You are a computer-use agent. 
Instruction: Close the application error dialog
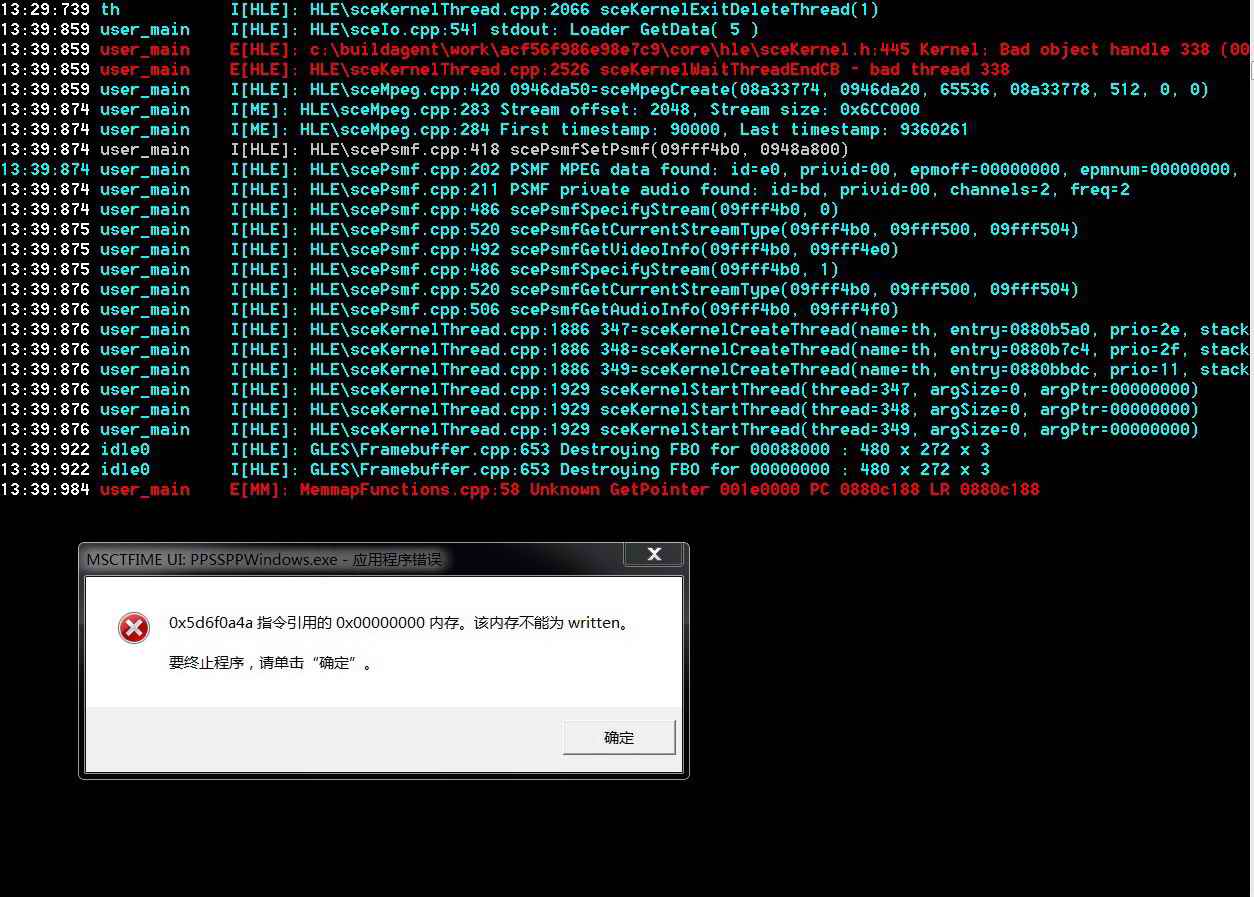654,554
